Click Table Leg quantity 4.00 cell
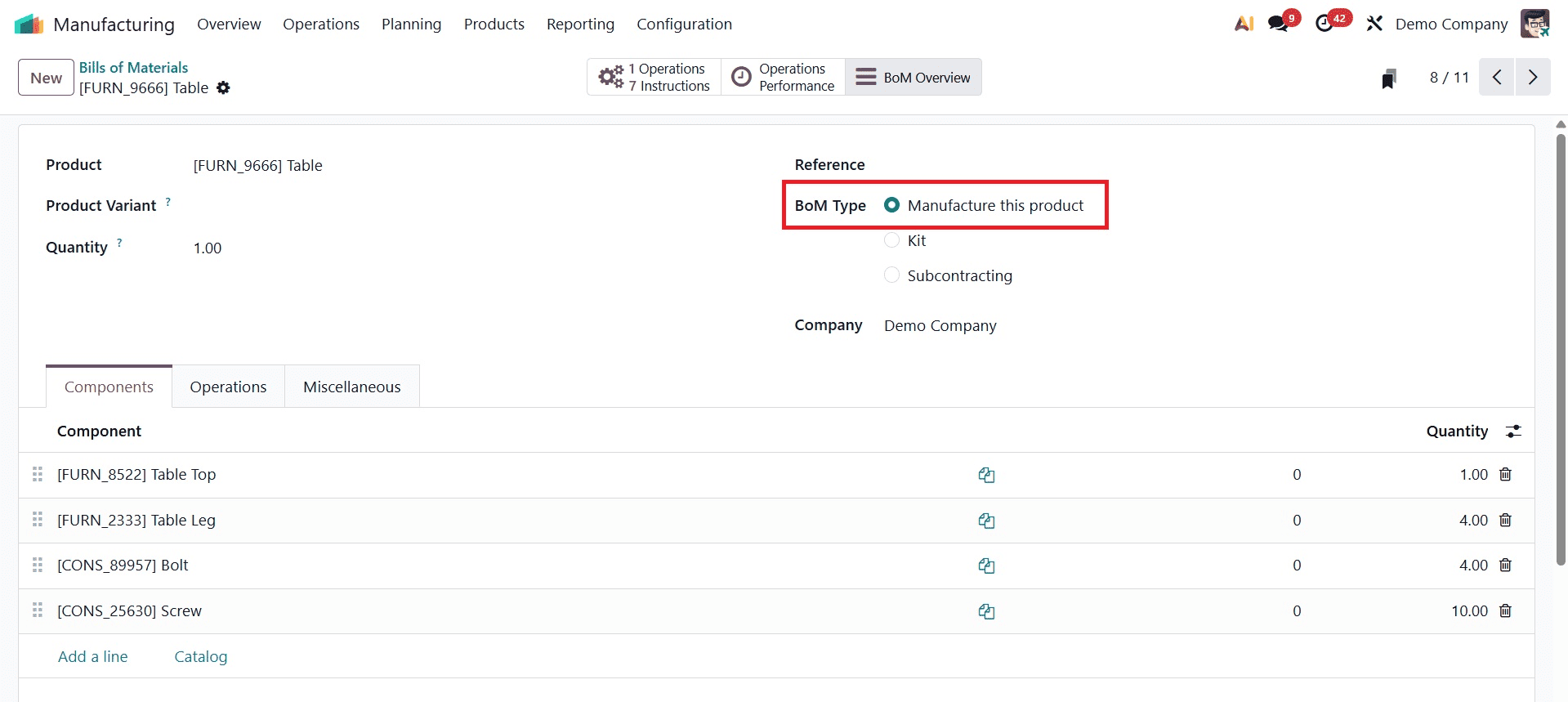The image size is (1568, 702). click(1473, 521)
